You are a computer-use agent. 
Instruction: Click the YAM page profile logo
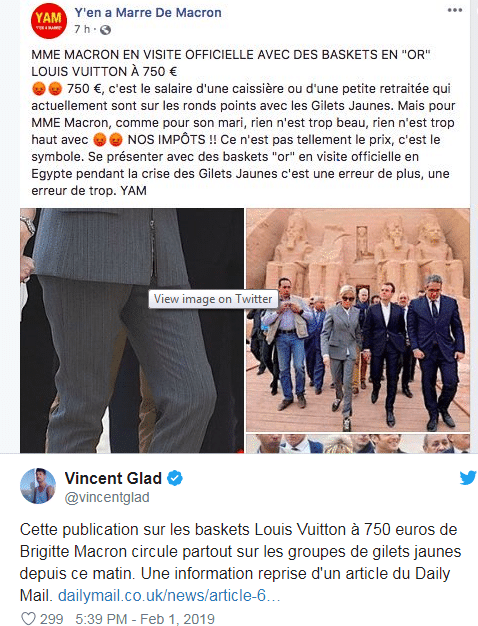49,20
